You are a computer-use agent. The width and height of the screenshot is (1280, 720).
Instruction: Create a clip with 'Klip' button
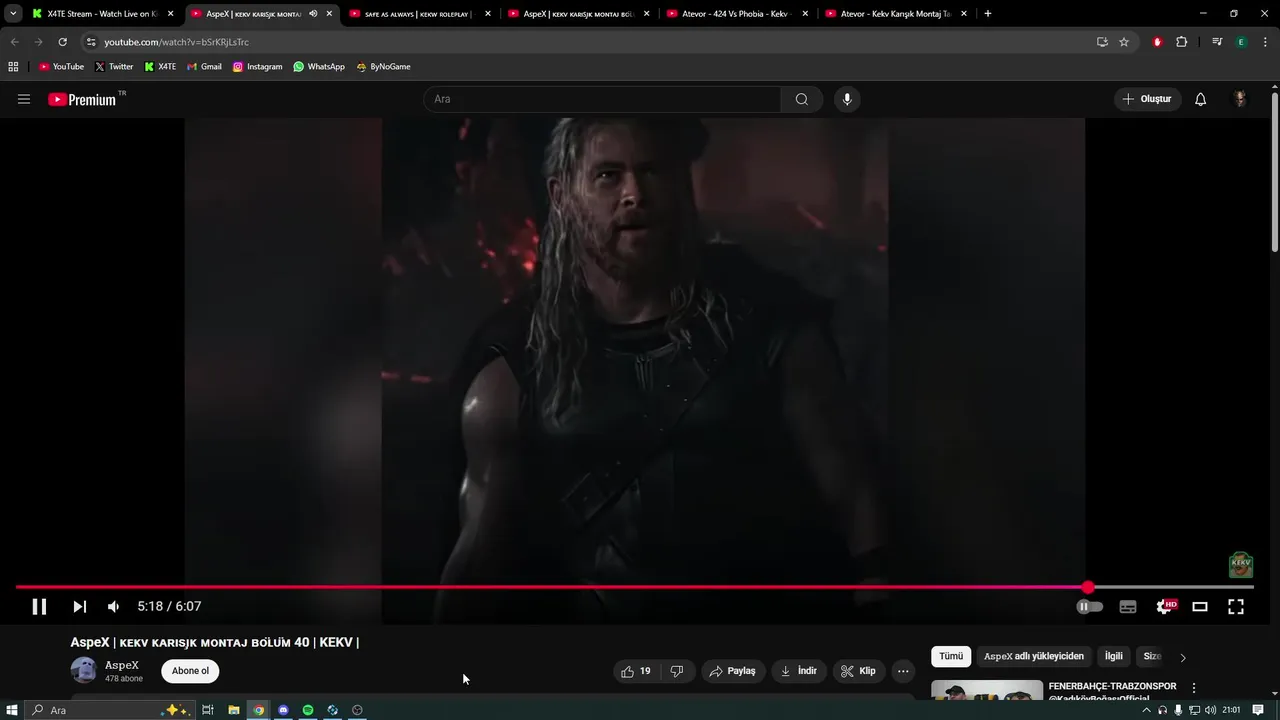click(859, 671)
